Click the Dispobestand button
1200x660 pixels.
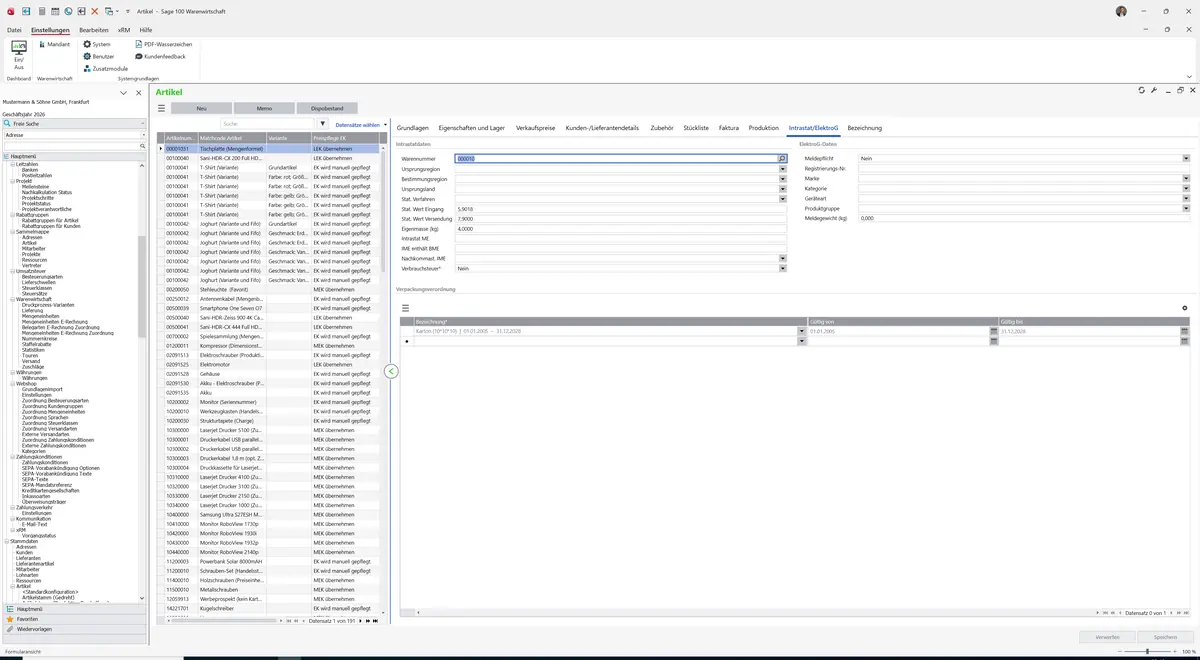click(x=327, y=108)
